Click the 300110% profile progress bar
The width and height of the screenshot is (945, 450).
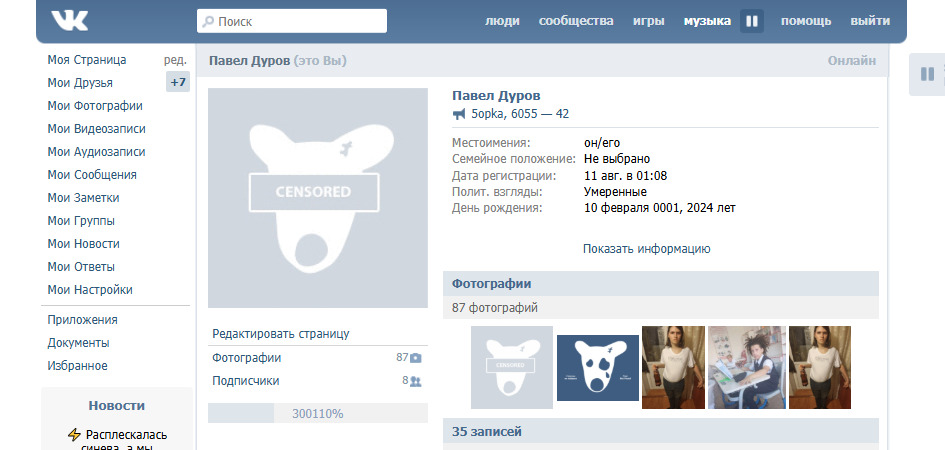(318, 413)
